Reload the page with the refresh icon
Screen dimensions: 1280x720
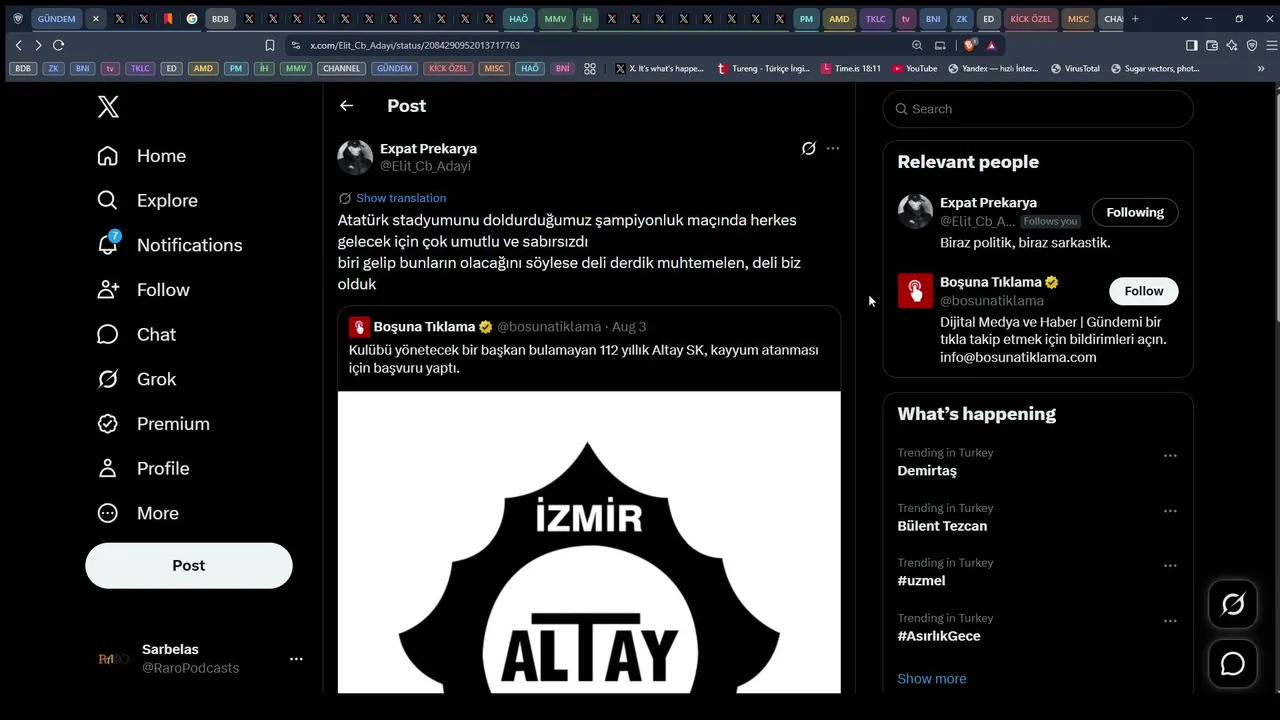point(58,45)
